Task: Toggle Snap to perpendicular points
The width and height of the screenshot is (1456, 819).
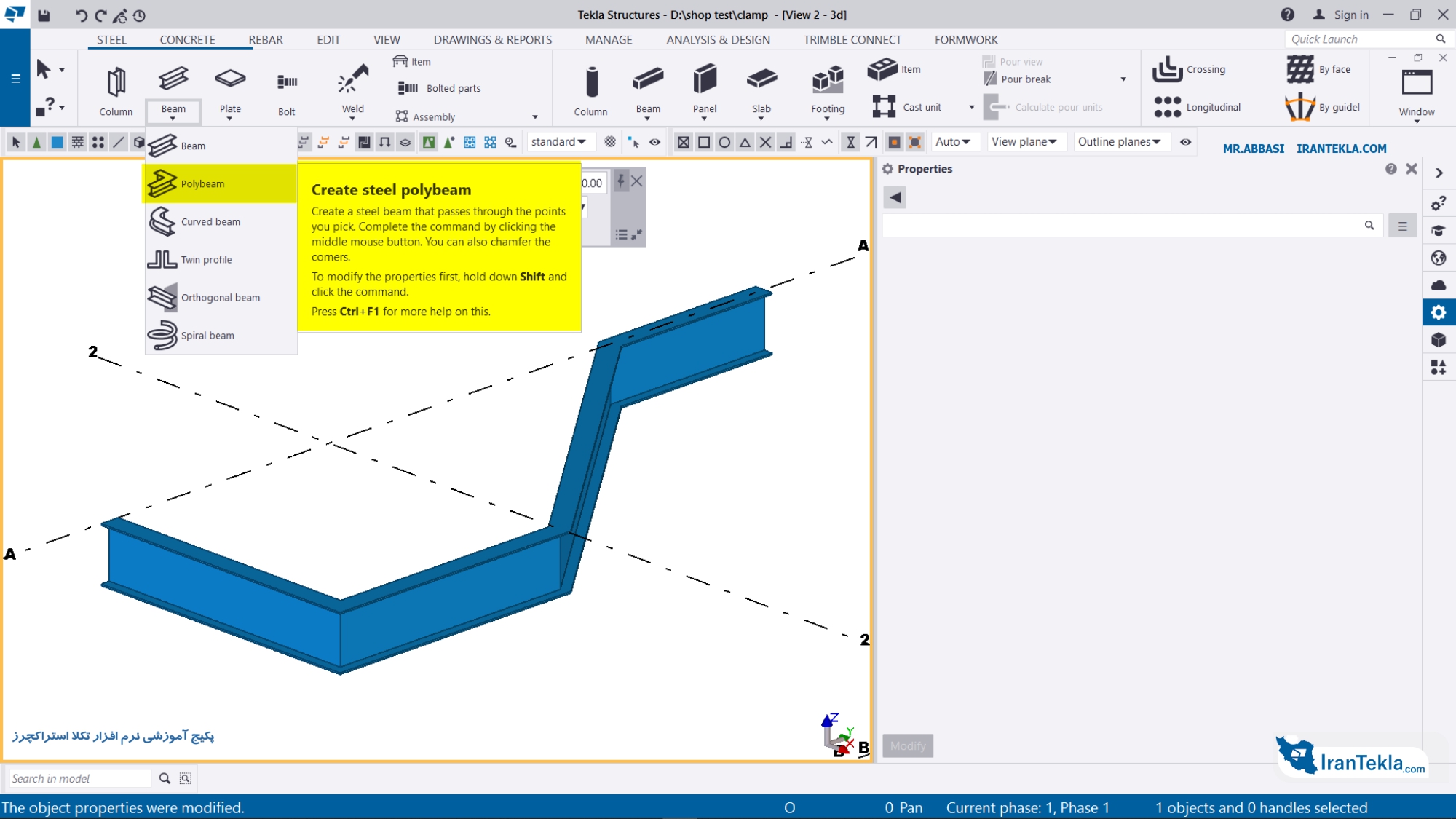Action: point(786,142)
